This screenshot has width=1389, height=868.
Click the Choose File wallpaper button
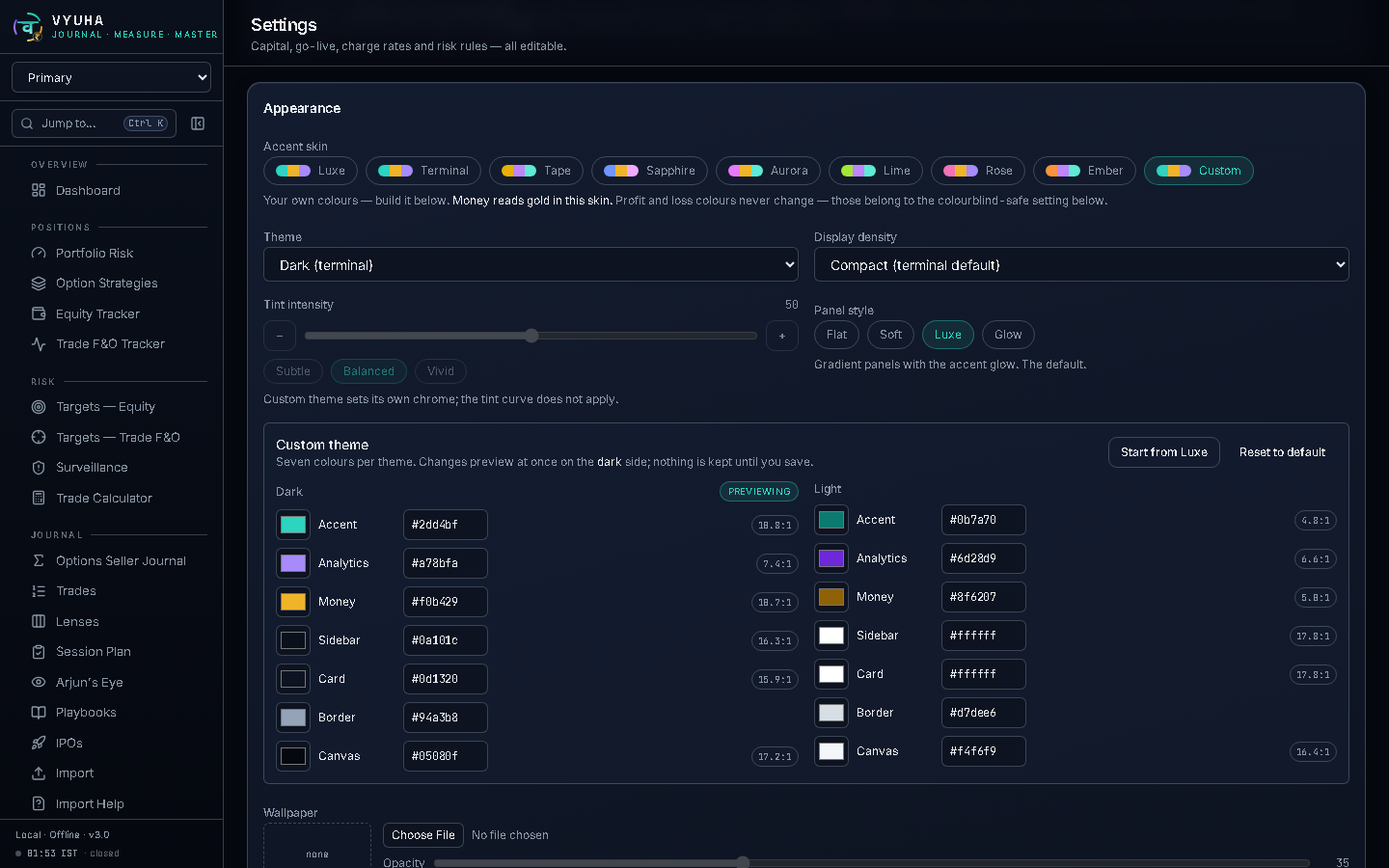tap(423, 835)
